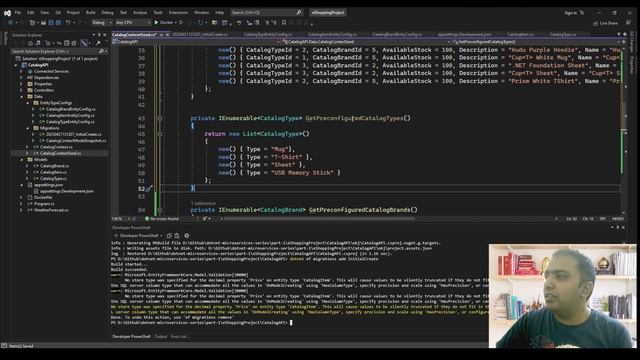
Task: Switch to the CatalogType.cs editor tab
Action: pos(563,35)
